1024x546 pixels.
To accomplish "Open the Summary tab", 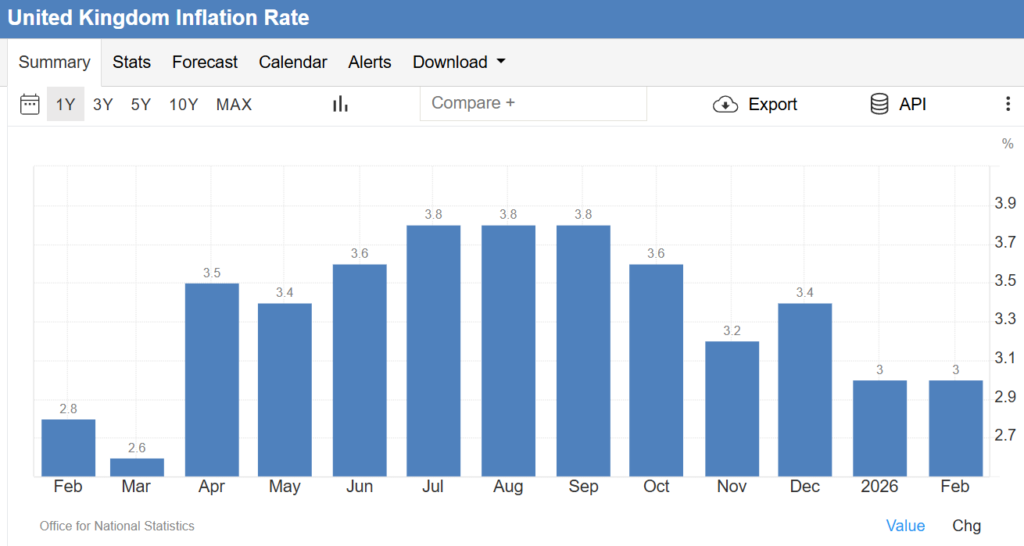I will (54, 62).
